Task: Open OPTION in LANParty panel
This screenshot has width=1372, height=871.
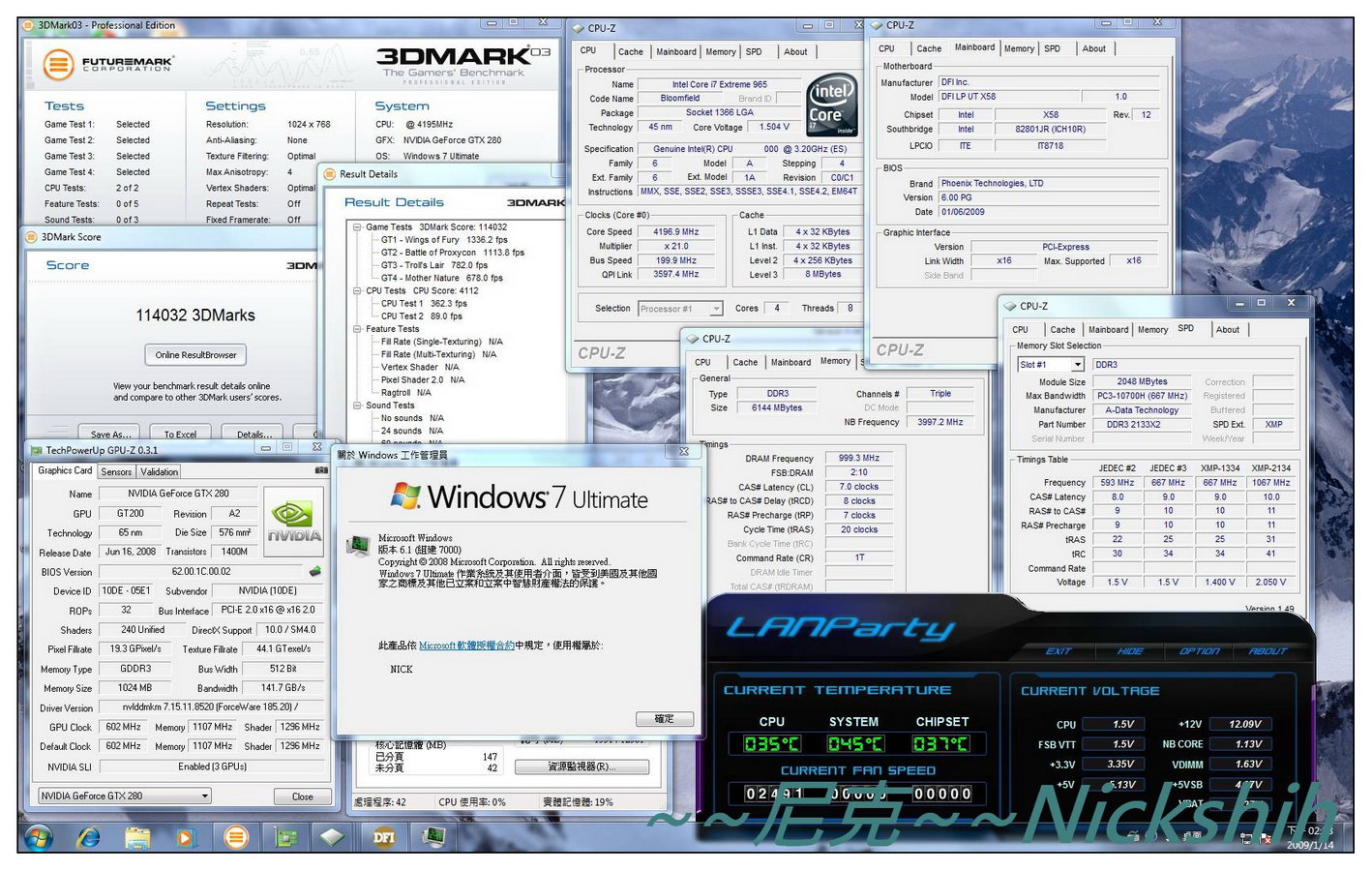Action: [x=1200, y=651]
